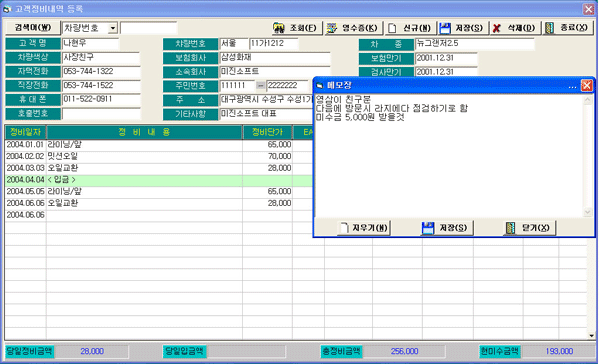
Task: Exit with 종료(X) button
Action: [568, 28]
